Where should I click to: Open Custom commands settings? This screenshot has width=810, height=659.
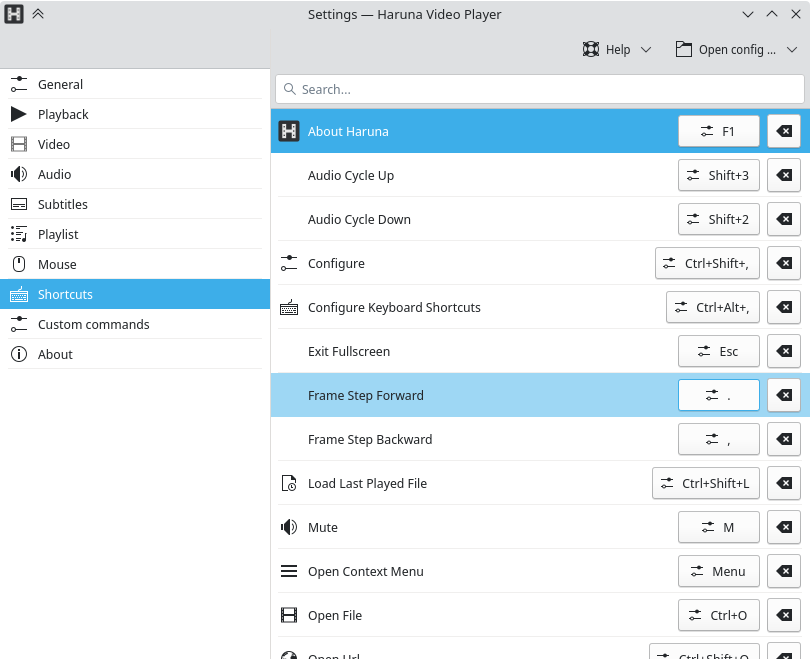click(x=135, y=324)
